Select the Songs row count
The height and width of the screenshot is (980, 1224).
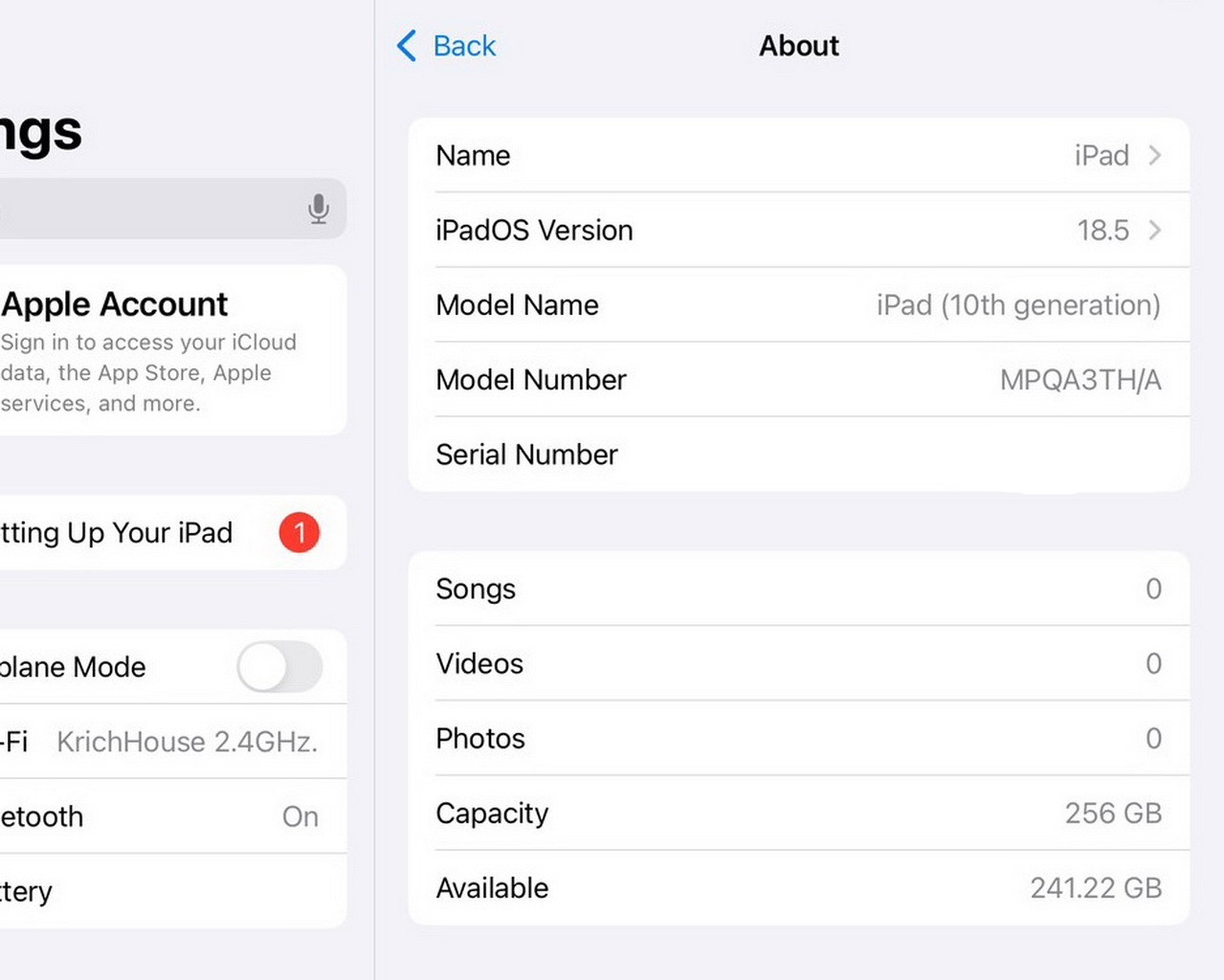tap(1153, 589)
